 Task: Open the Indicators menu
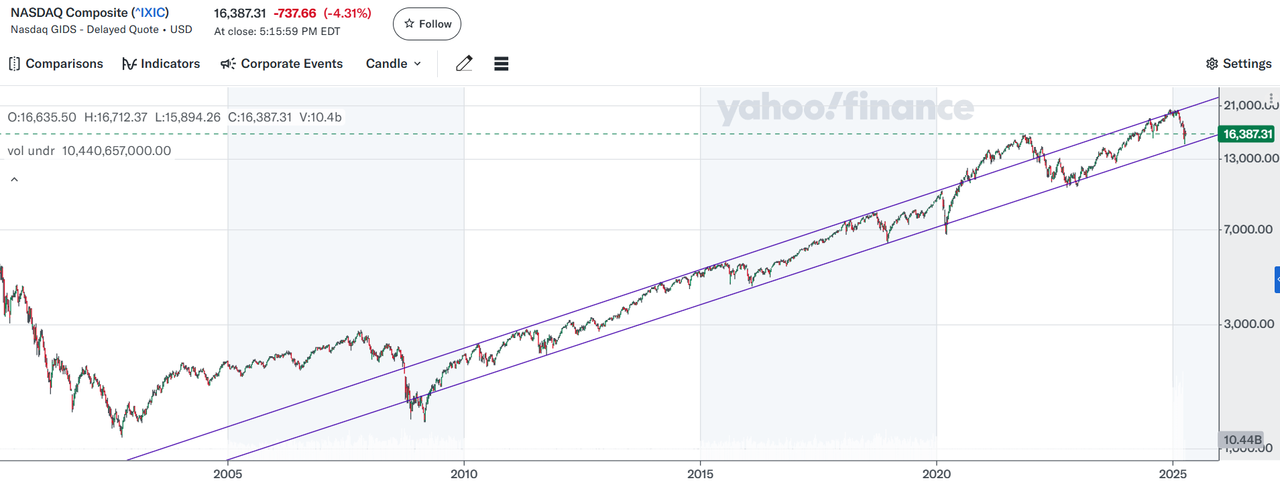click(x=161, y=64)
